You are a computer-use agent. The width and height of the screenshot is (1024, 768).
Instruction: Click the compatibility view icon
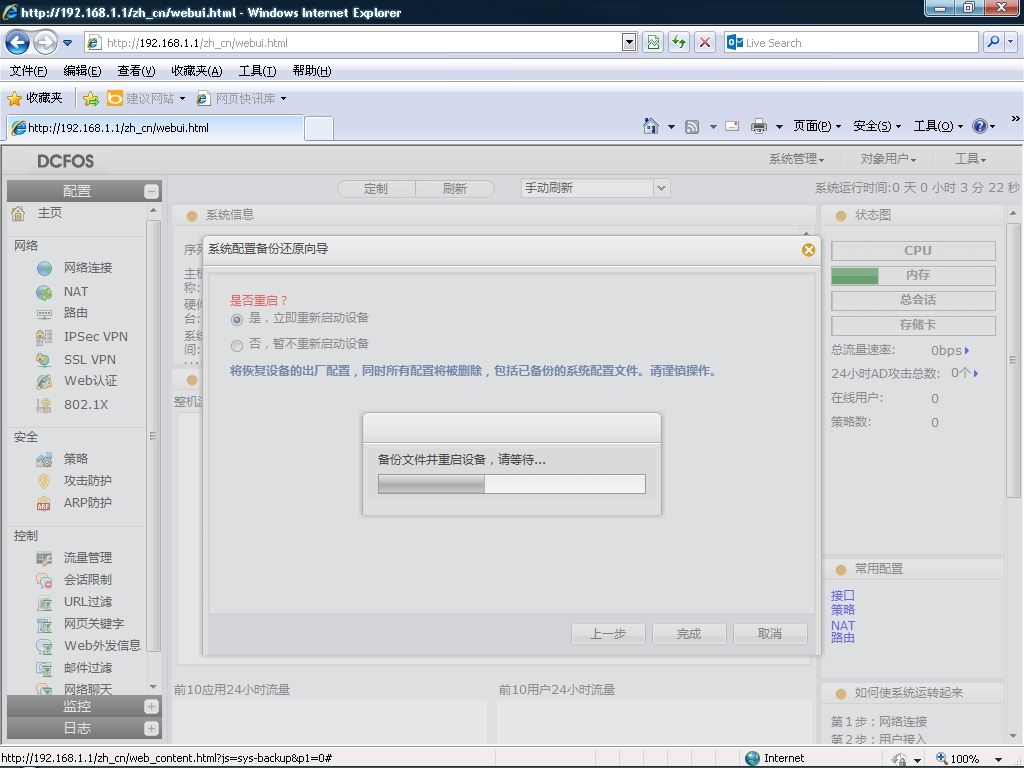click(653, 42)
